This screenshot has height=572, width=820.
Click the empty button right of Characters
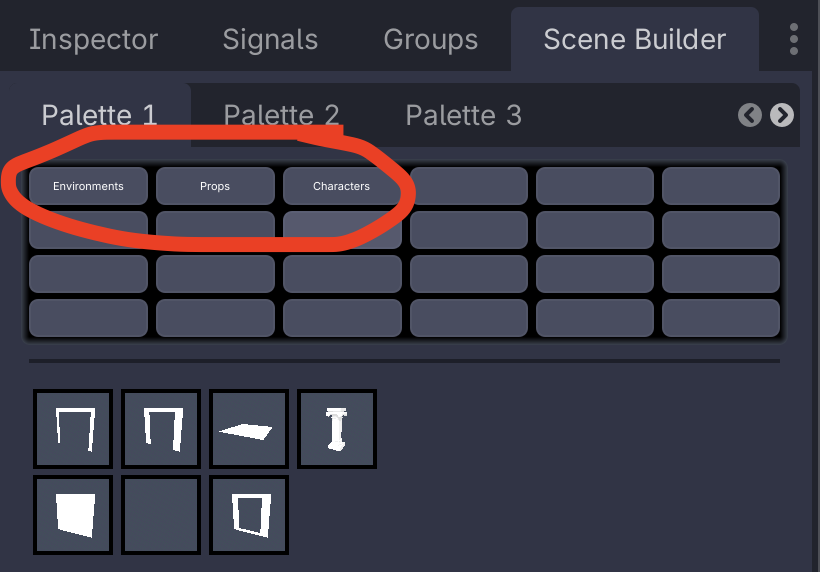[468, 186]
